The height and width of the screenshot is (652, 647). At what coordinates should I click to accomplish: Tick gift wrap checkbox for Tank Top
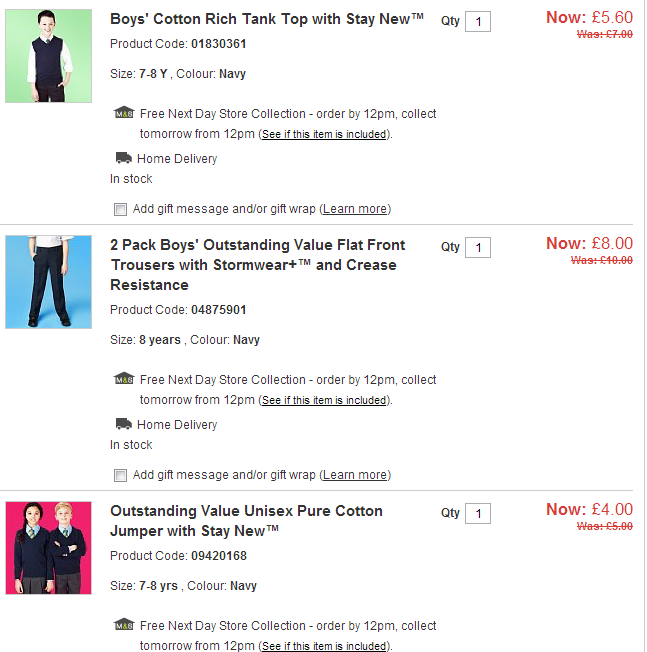(120, 209)
